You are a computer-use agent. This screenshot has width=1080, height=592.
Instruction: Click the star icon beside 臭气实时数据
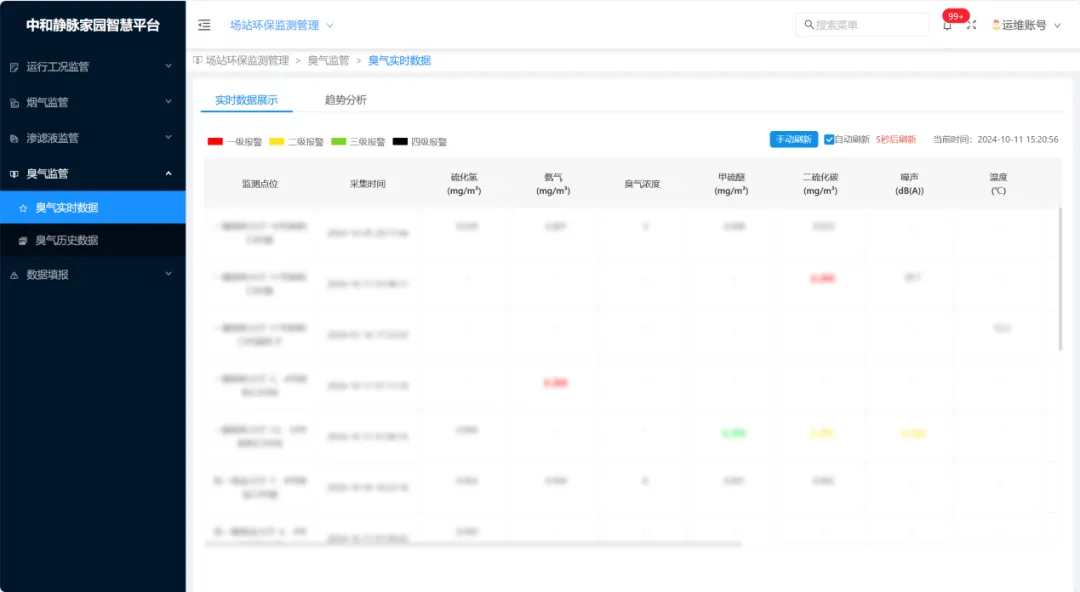pos(23,208)
